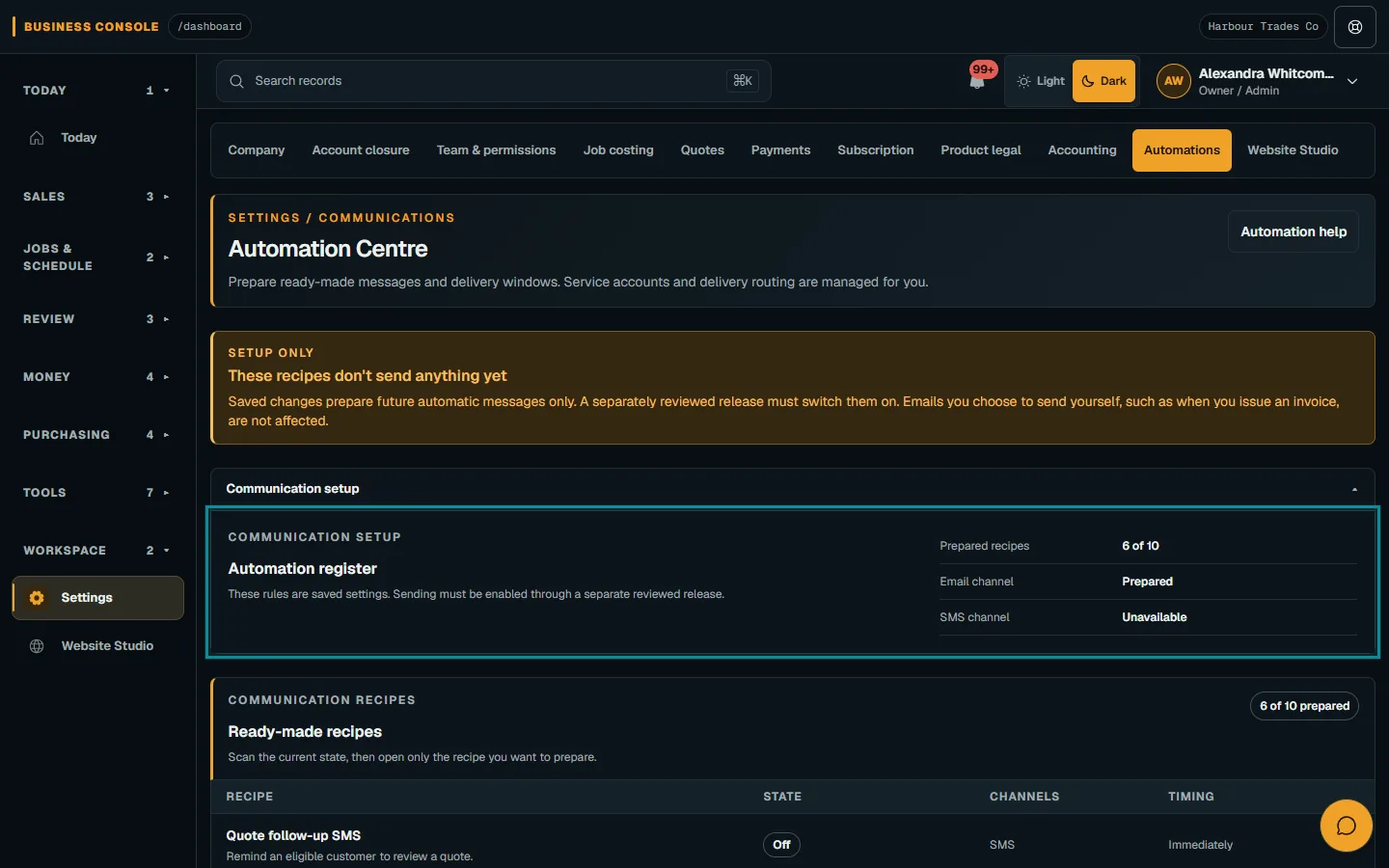Open the Alexandra Whitcombe user menu chevron
1389x868 pixels.
pyautogui.click(x=1352, y=81)
